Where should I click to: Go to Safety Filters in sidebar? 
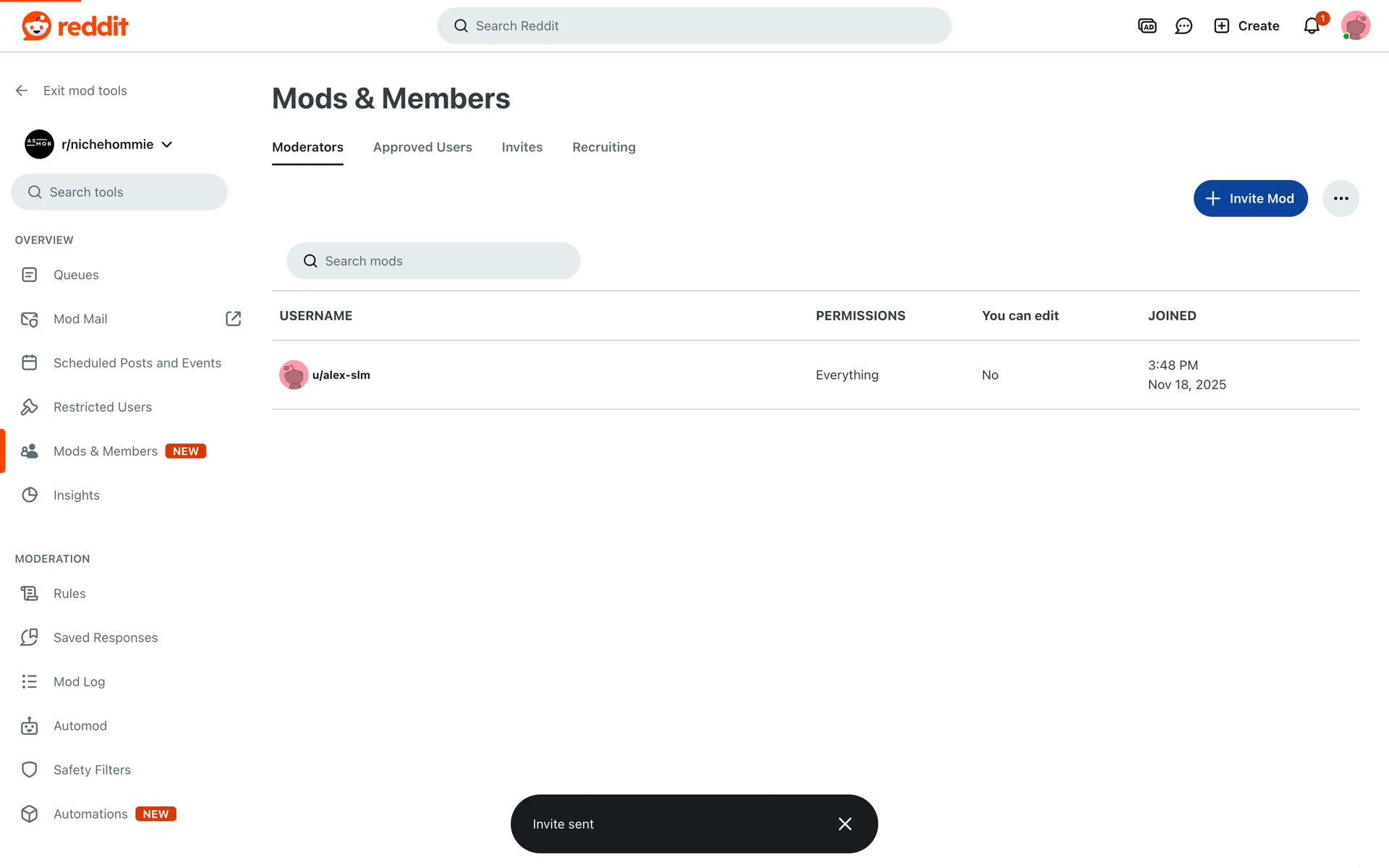92,770
